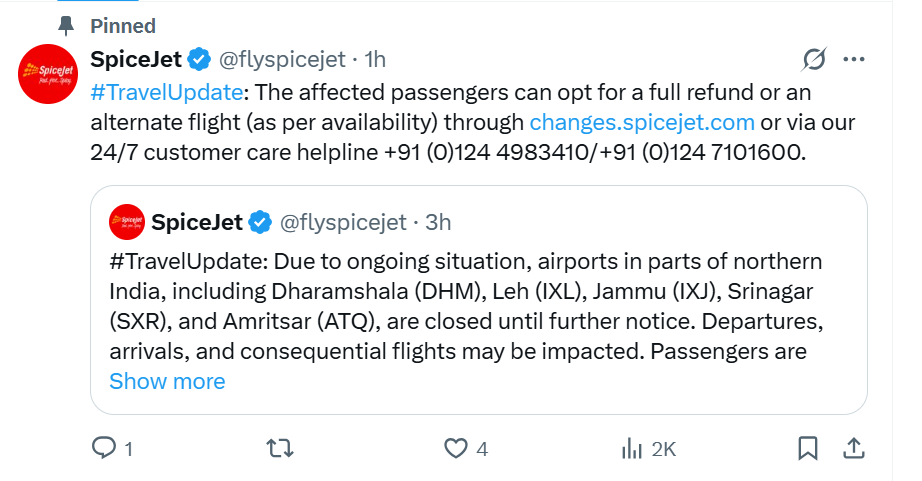The width and height of the screenshot is (922, 481).
Task: Open the quoted tweet body text
Action: (465, 307)
